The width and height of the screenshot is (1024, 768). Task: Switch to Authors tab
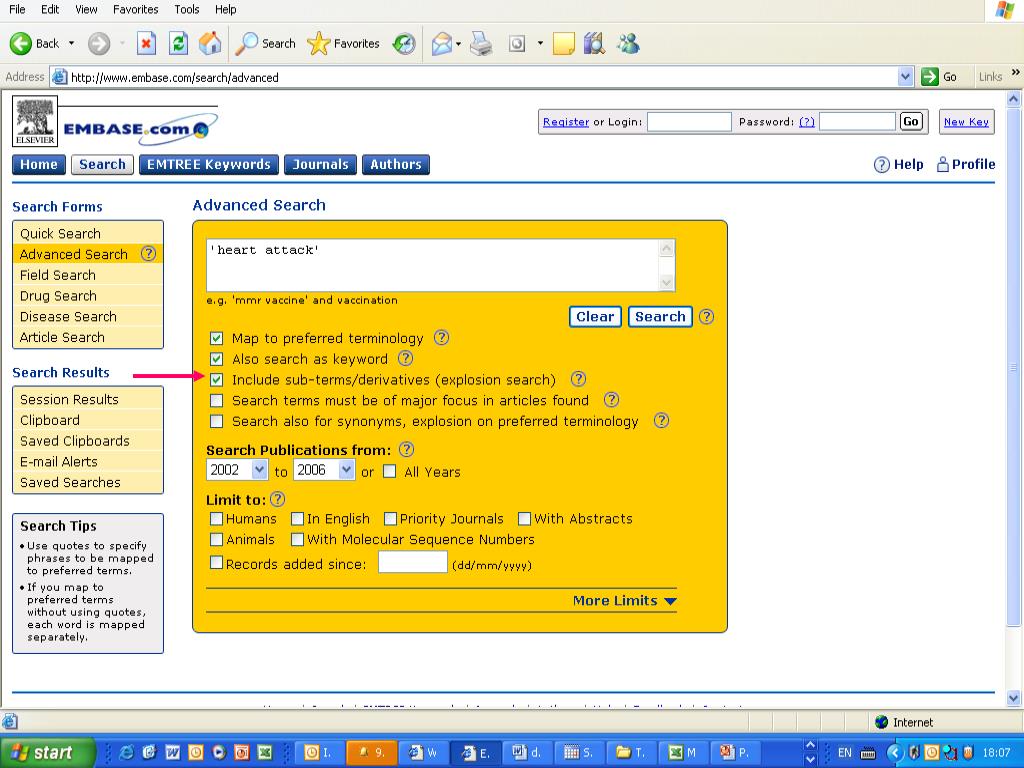[x=396, y=165]
